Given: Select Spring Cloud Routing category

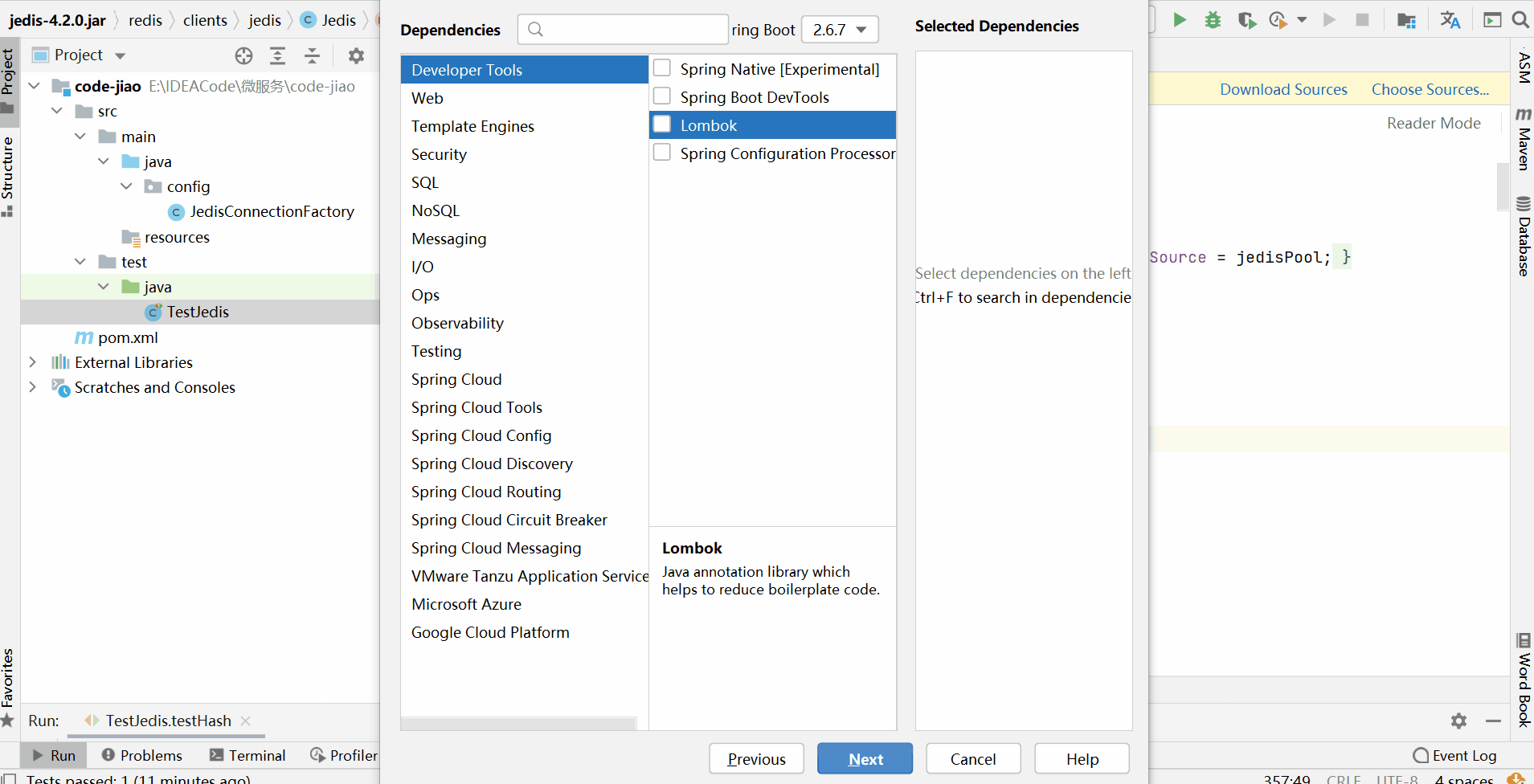Looking at the screenshot, I should 524,492.
